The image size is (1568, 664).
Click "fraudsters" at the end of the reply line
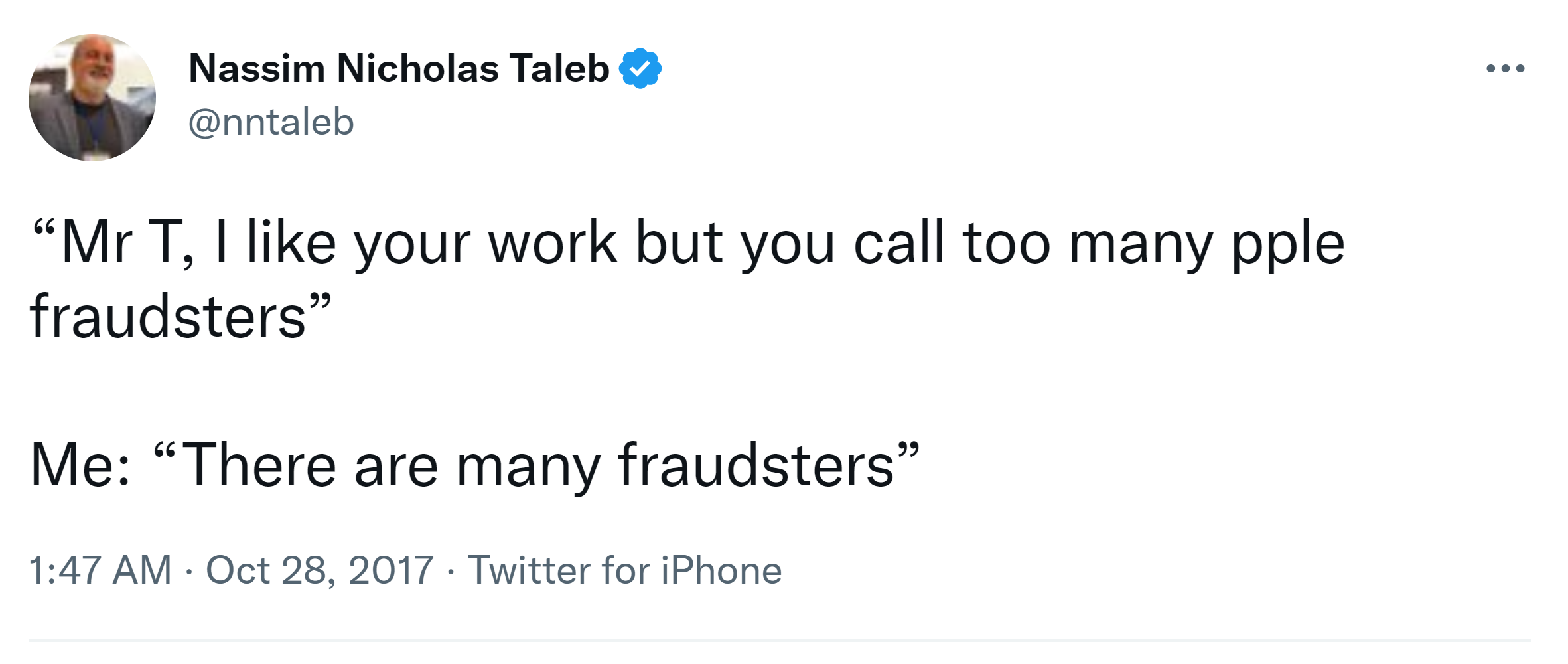pyautogui.click(x=756, y=465)
